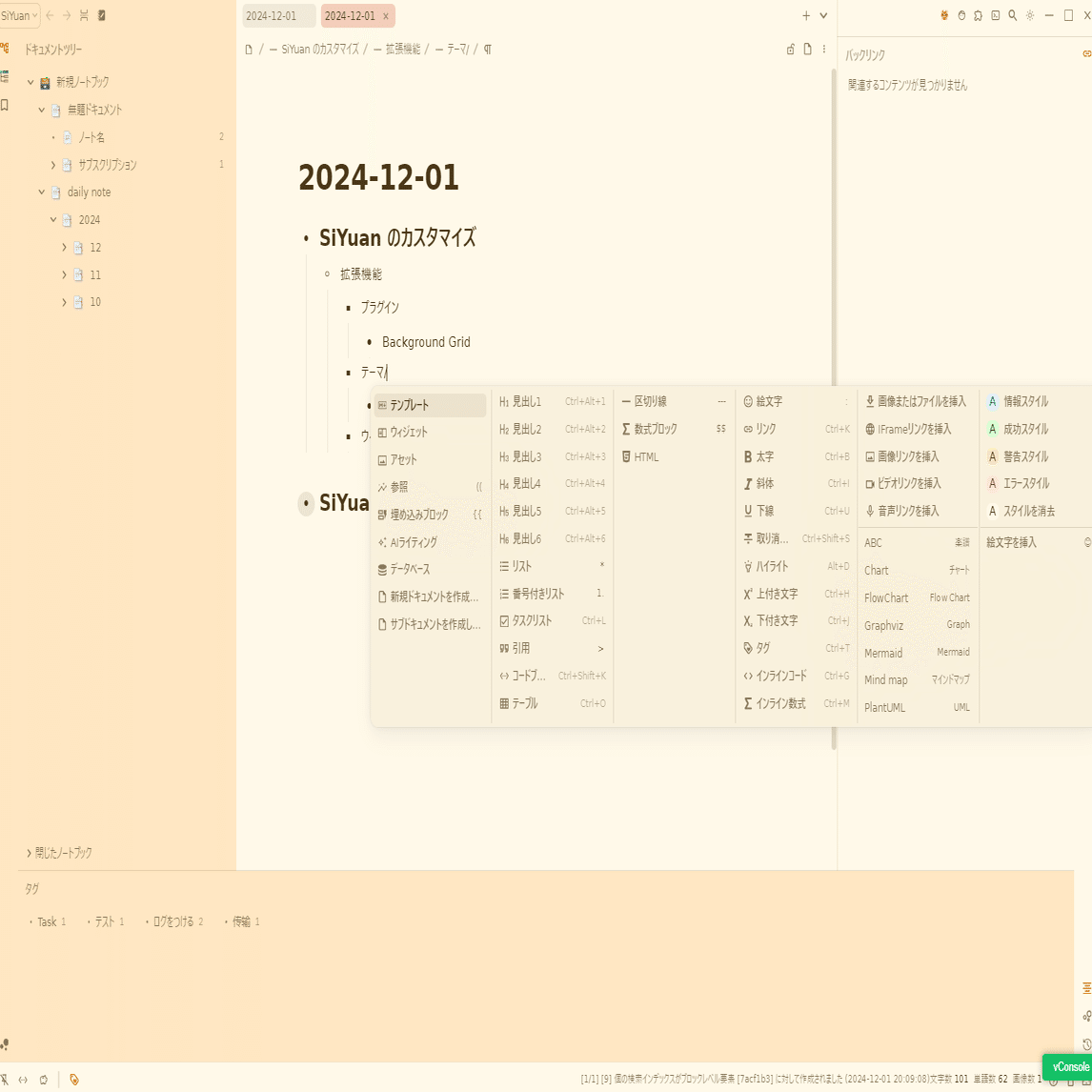This screenshot has height=1092, width=1092.
Task: Close the active 2024-12-01 tab
Action: pos(385,16)
